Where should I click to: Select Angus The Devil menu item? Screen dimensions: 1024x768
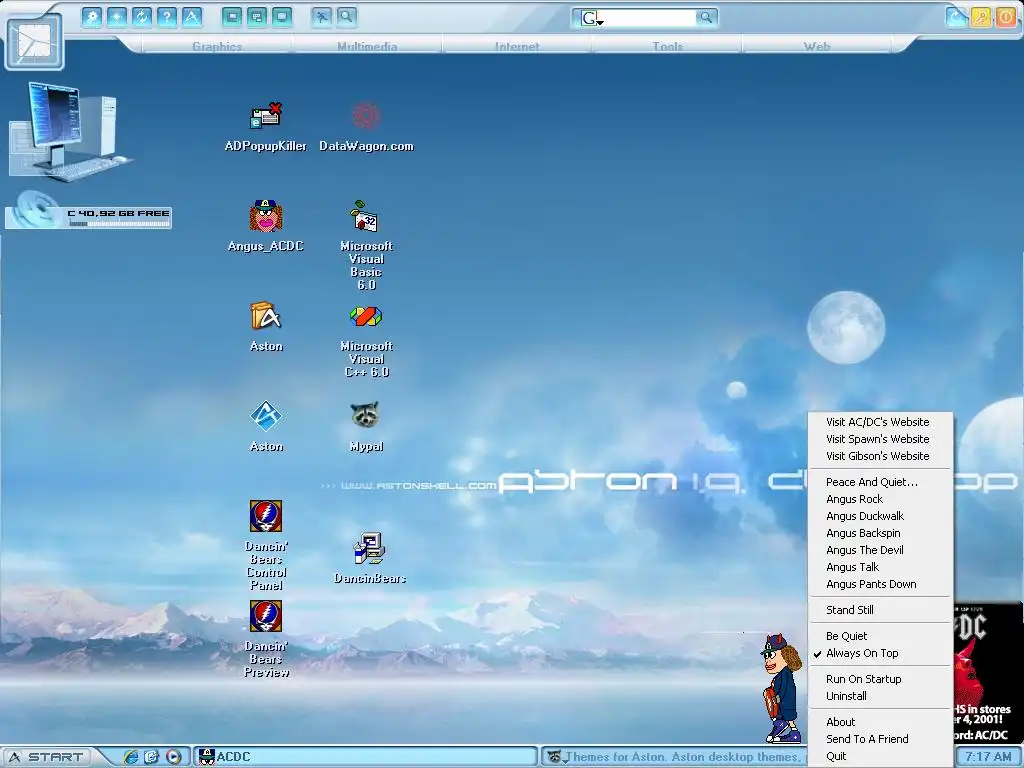[x=880, y=550]
